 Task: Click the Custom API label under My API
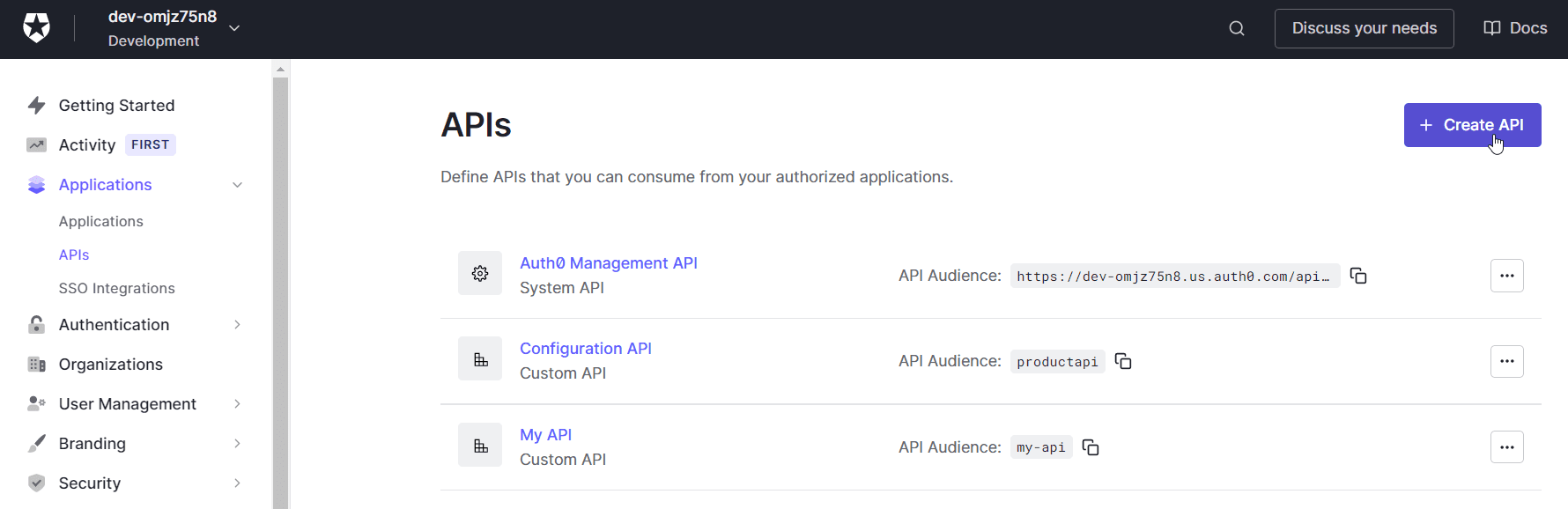click(563, 460)
